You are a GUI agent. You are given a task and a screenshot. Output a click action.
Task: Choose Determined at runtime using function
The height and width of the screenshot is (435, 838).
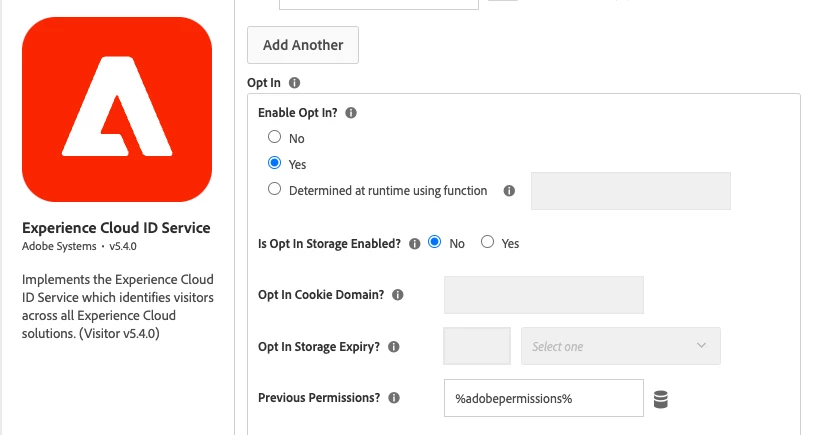click(x=274, y=190)
